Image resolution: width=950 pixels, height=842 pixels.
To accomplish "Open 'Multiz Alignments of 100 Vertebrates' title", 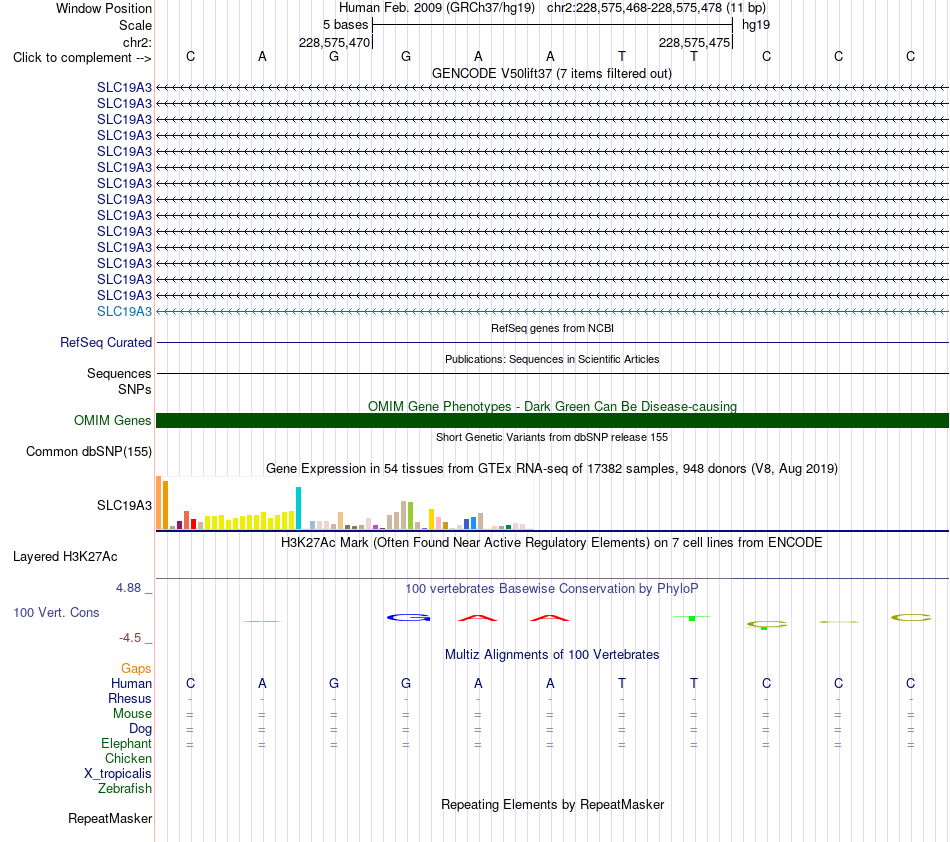I will click(552, 655).
